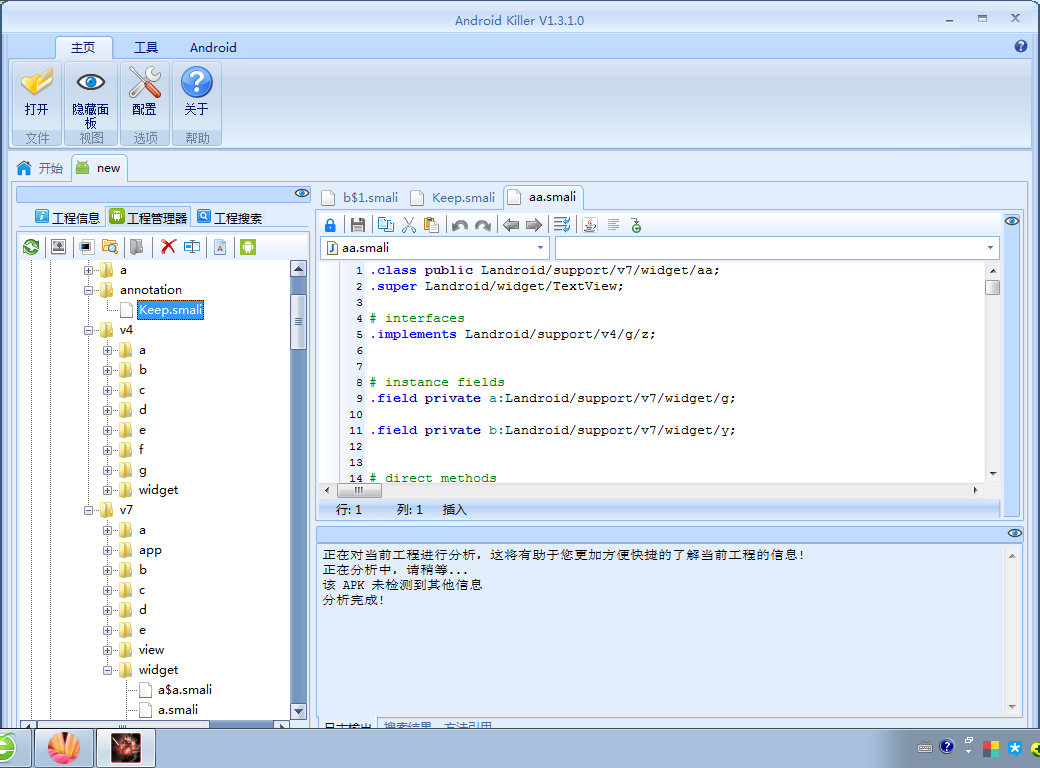Toggle the eye icon on log output panel

click(x=1014, y=534)
